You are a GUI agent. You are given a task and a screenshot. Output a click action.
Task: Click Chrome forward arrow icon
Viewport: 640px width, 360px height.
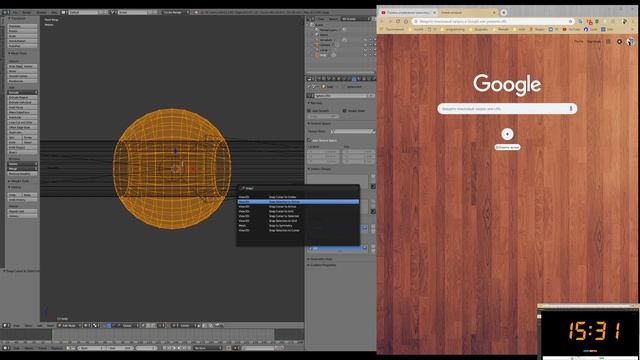[390, 21]
